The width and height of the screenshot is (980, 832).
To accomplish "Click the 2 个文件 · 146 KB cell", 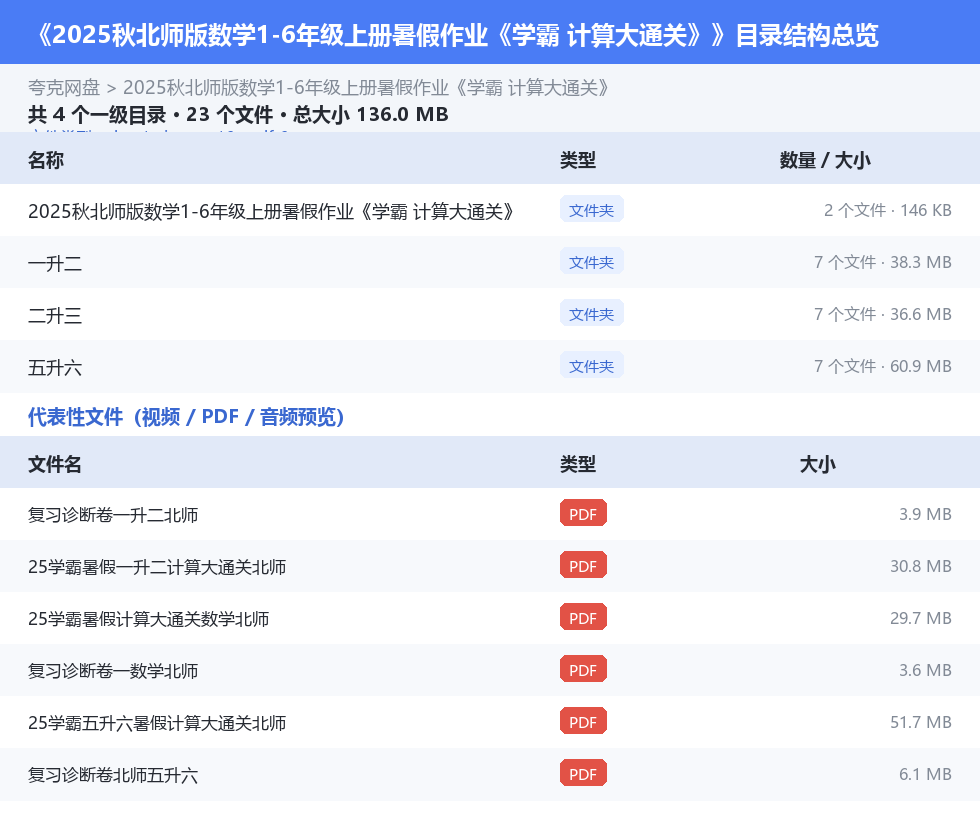I will pos(888,210).
